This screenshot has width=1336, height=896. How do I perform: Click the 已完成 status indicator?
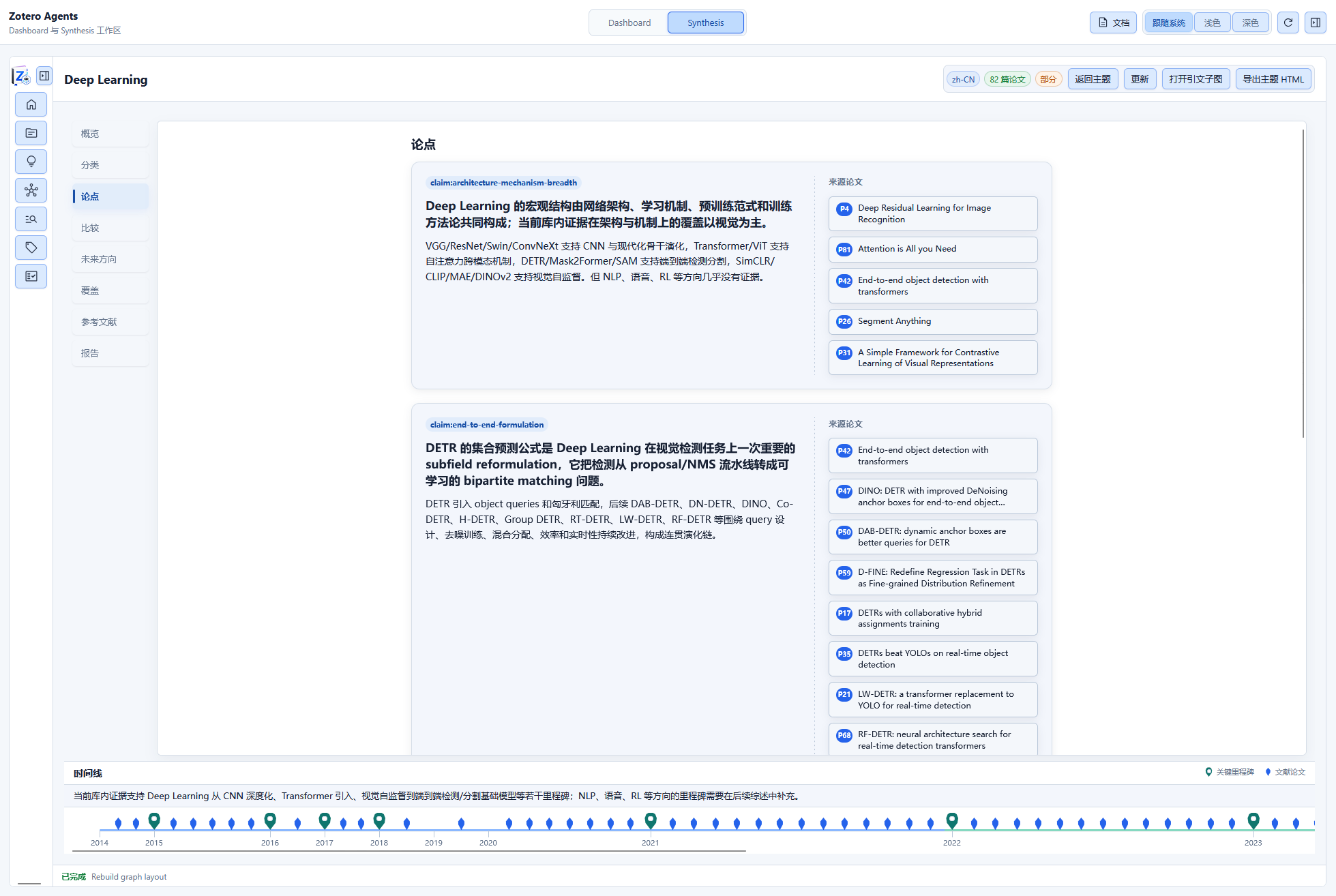[x=74, y=877]
